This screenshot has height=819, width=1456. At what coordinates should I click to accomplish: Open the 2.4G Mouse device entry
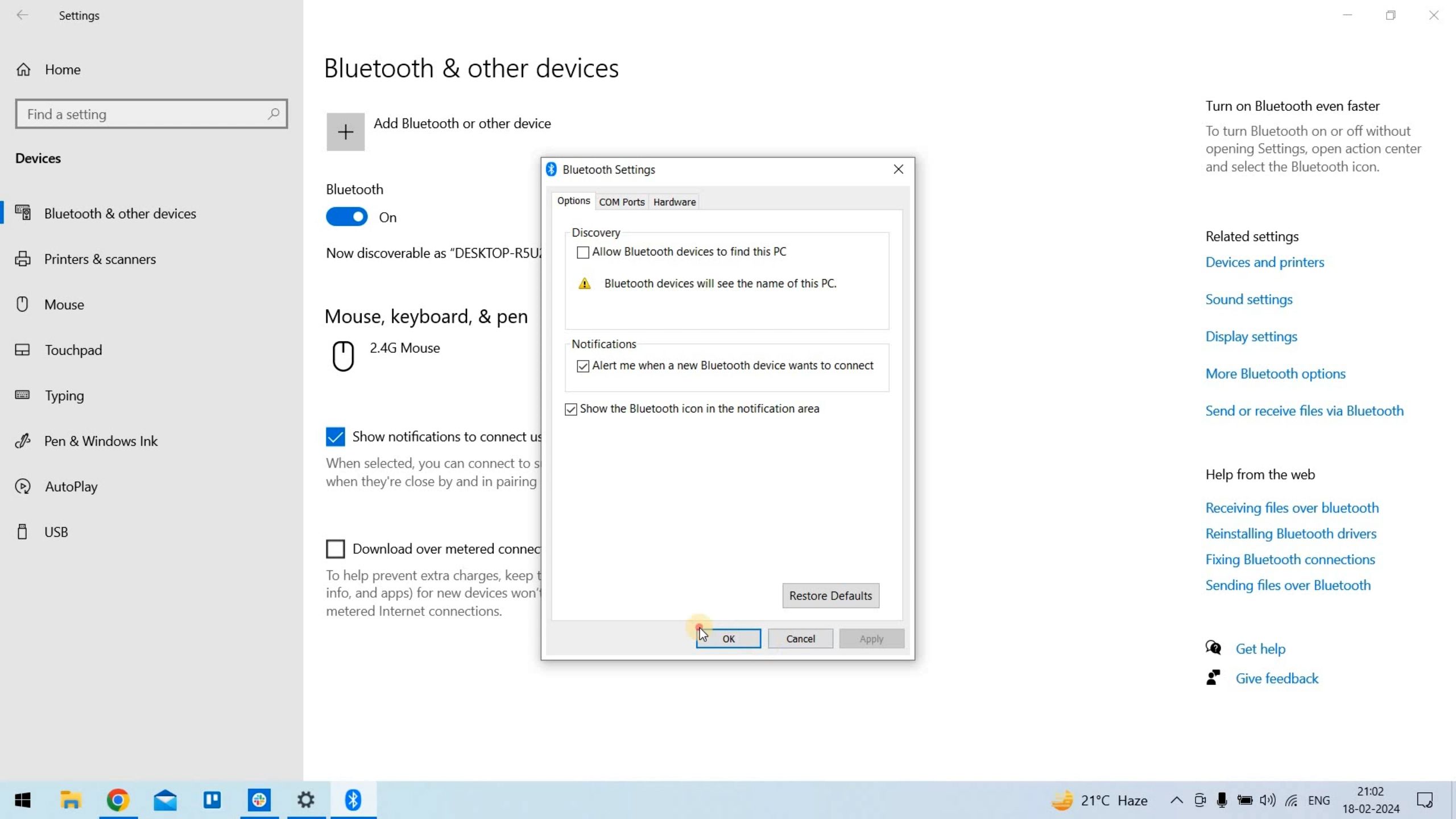tap(404, 348)
